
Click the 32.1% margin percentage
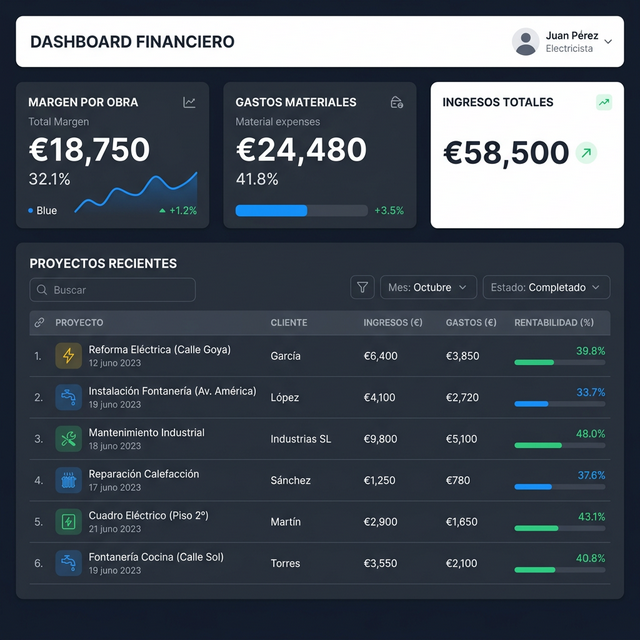[49, 179]
